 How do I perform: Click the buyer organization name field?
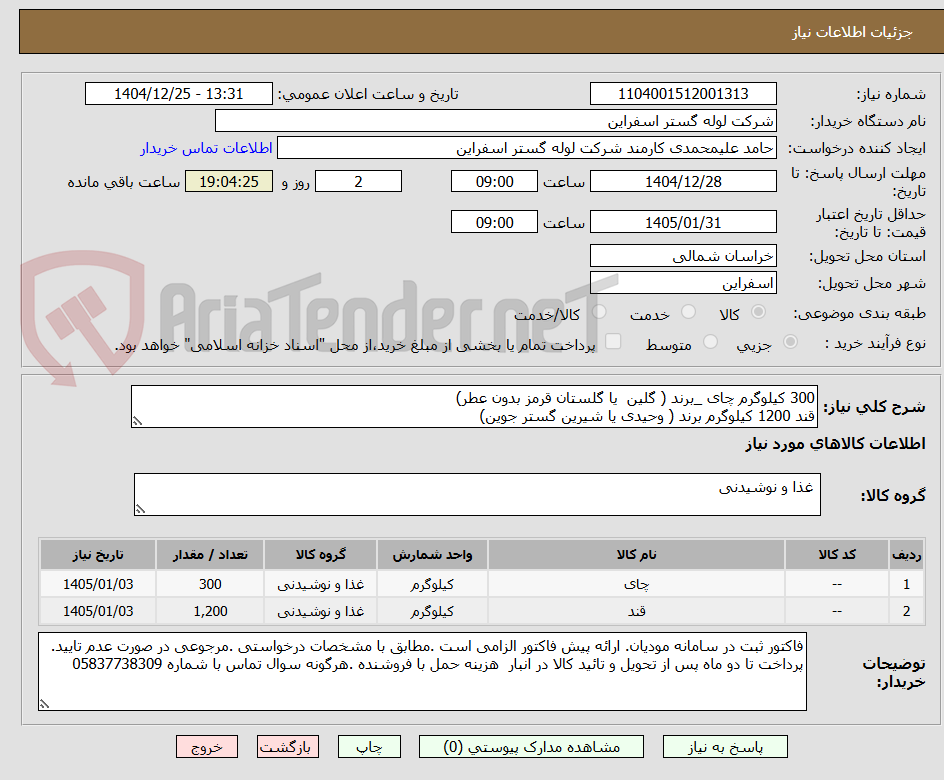(495, 121)
